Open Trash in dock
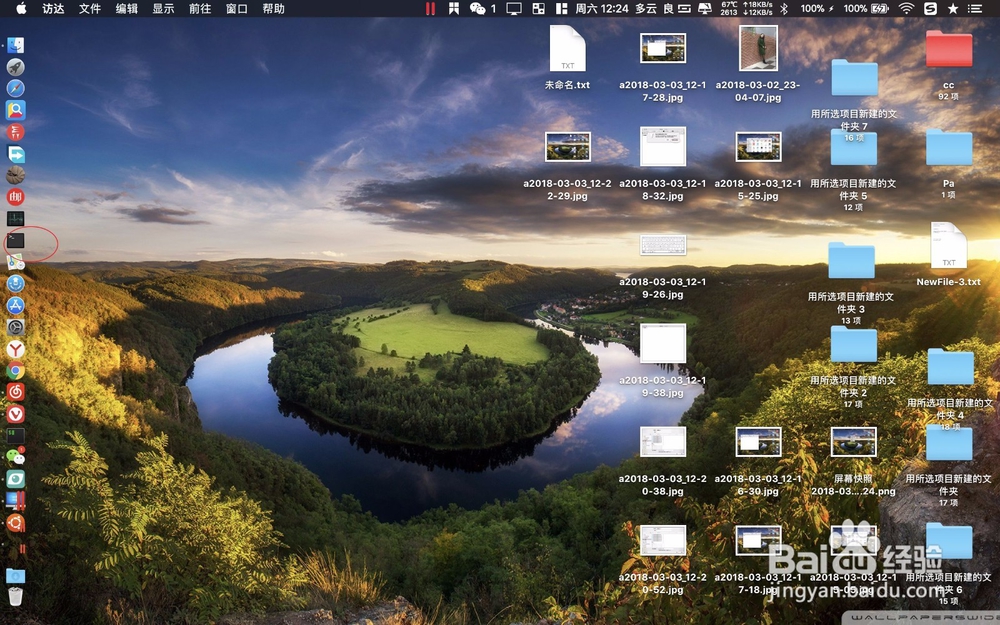Image resolution: width=1000 pixels, height=625 pixels. [x=15, y=596]
